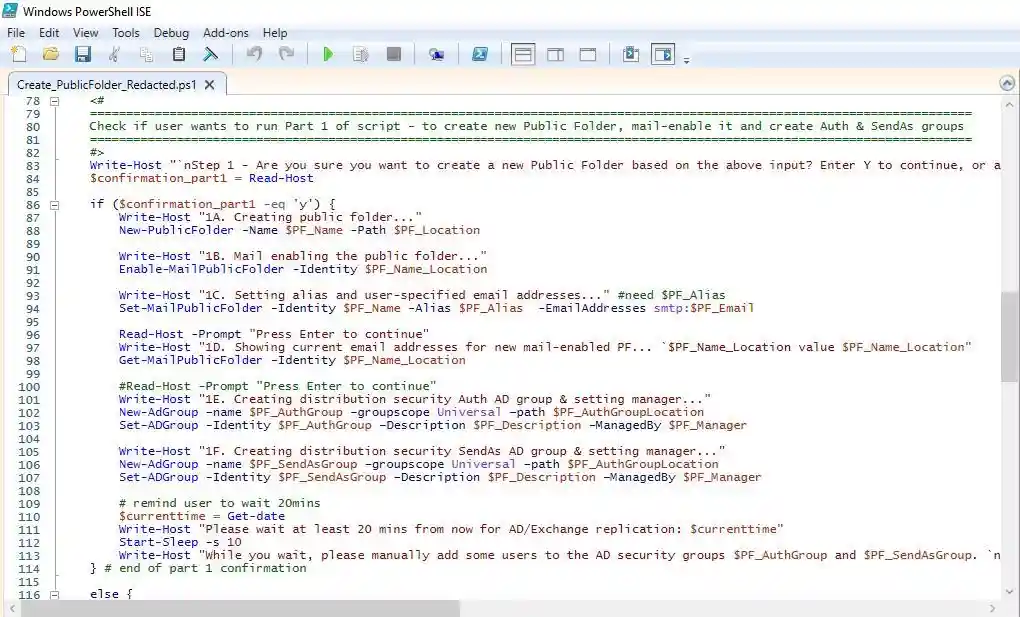Click Start-Sleep on line 112

[158, 542]
